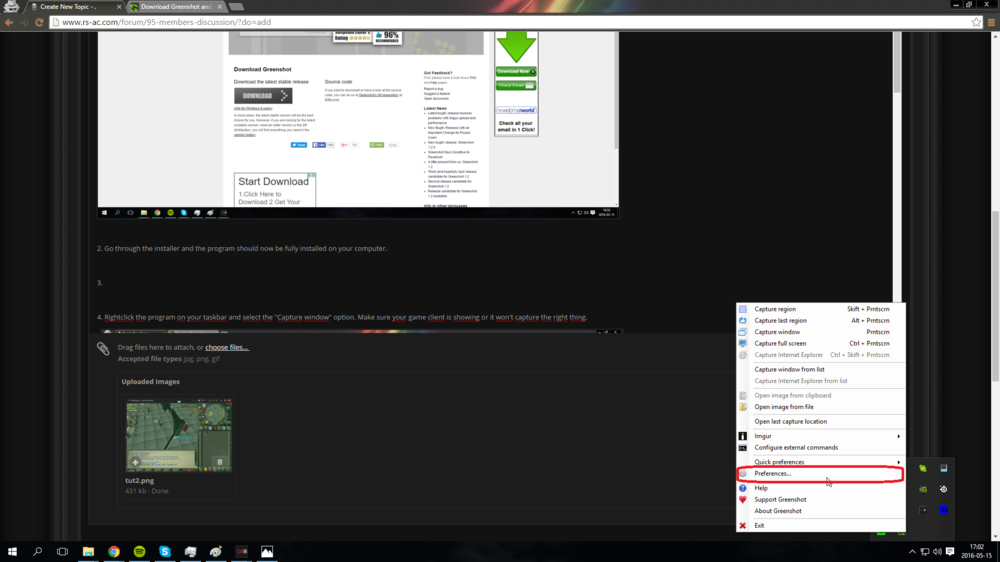Open Task View on the taskbar

coord(62,552)
